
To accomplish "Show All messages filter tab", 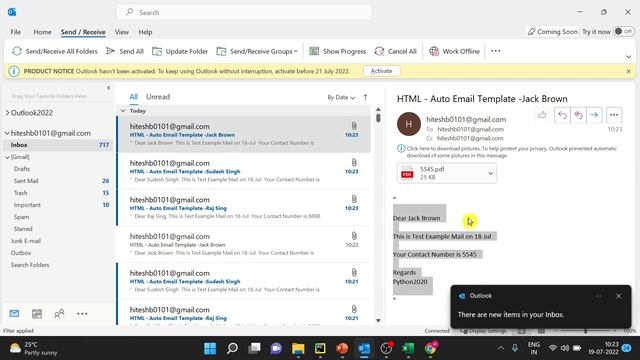I will pos(133,97).
